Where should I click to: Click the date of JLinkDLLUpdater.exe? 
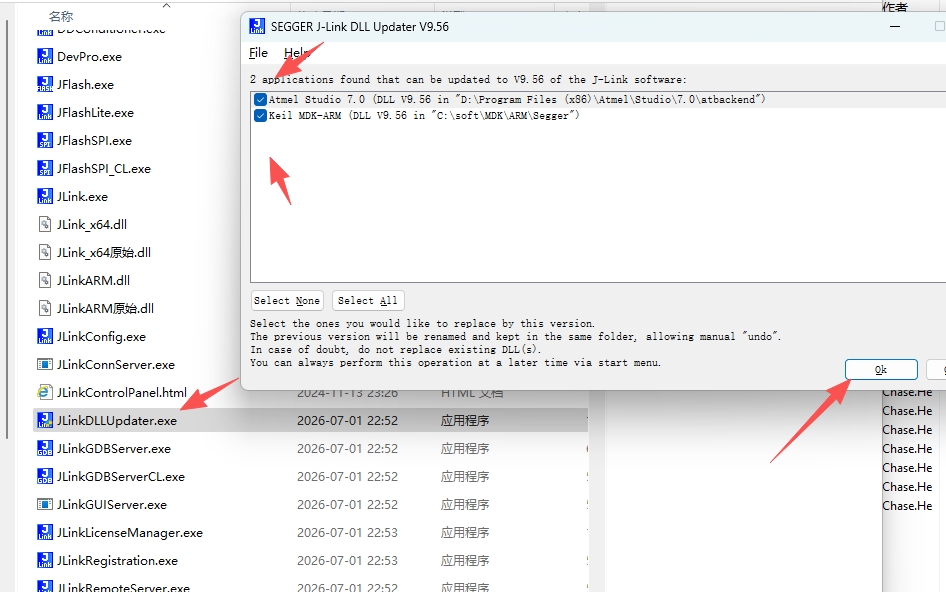[348, 421]
